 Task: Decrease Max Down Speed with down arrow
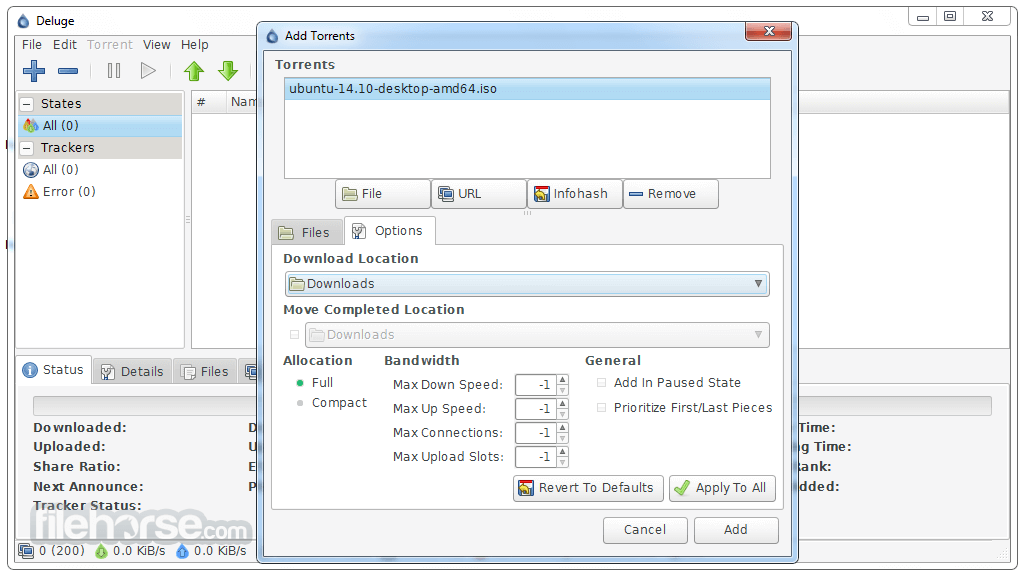click(x=562, y=390)
